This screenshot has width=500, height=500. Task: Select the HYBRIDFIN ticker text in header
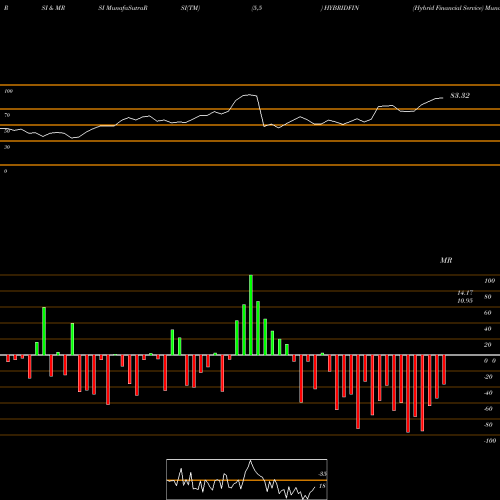click(342, 8)
